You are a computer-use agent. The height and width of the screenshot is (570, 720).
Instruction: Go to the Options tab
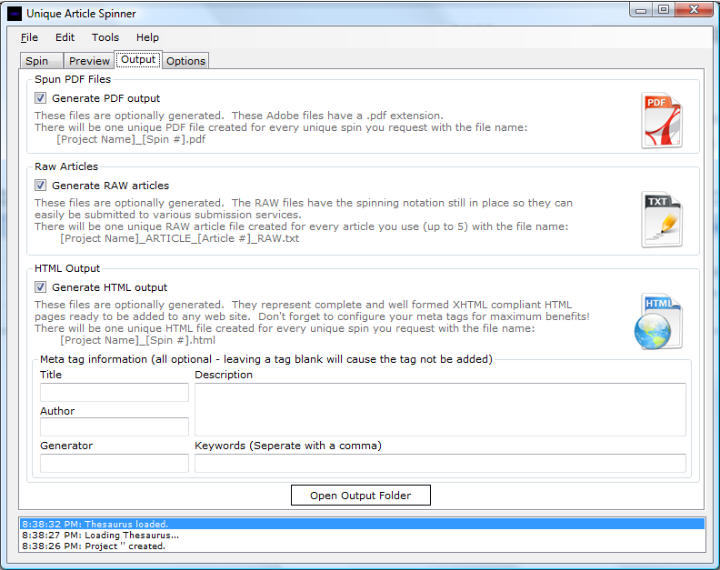pos(185,61)
